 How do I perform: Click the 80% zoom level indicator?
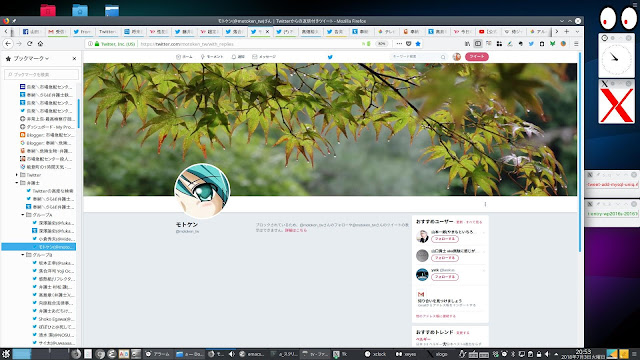[x=381, y=44]
